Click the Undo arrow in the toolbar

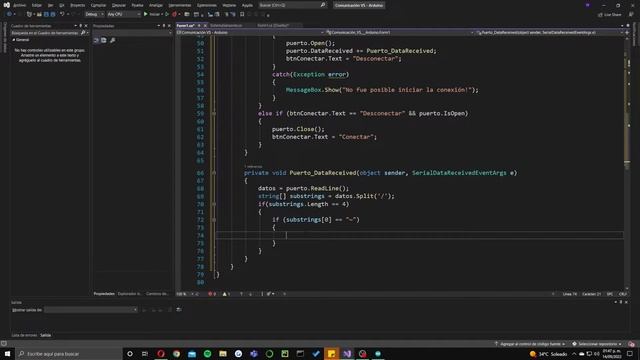[62, 14]
